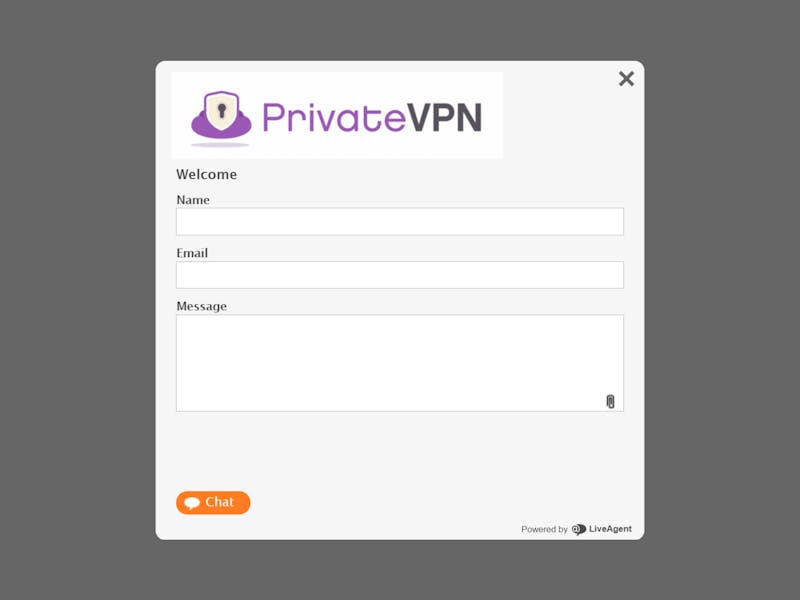Click the paperclip attach file icon
Screen dimensions: 800x600
point(610,402)
